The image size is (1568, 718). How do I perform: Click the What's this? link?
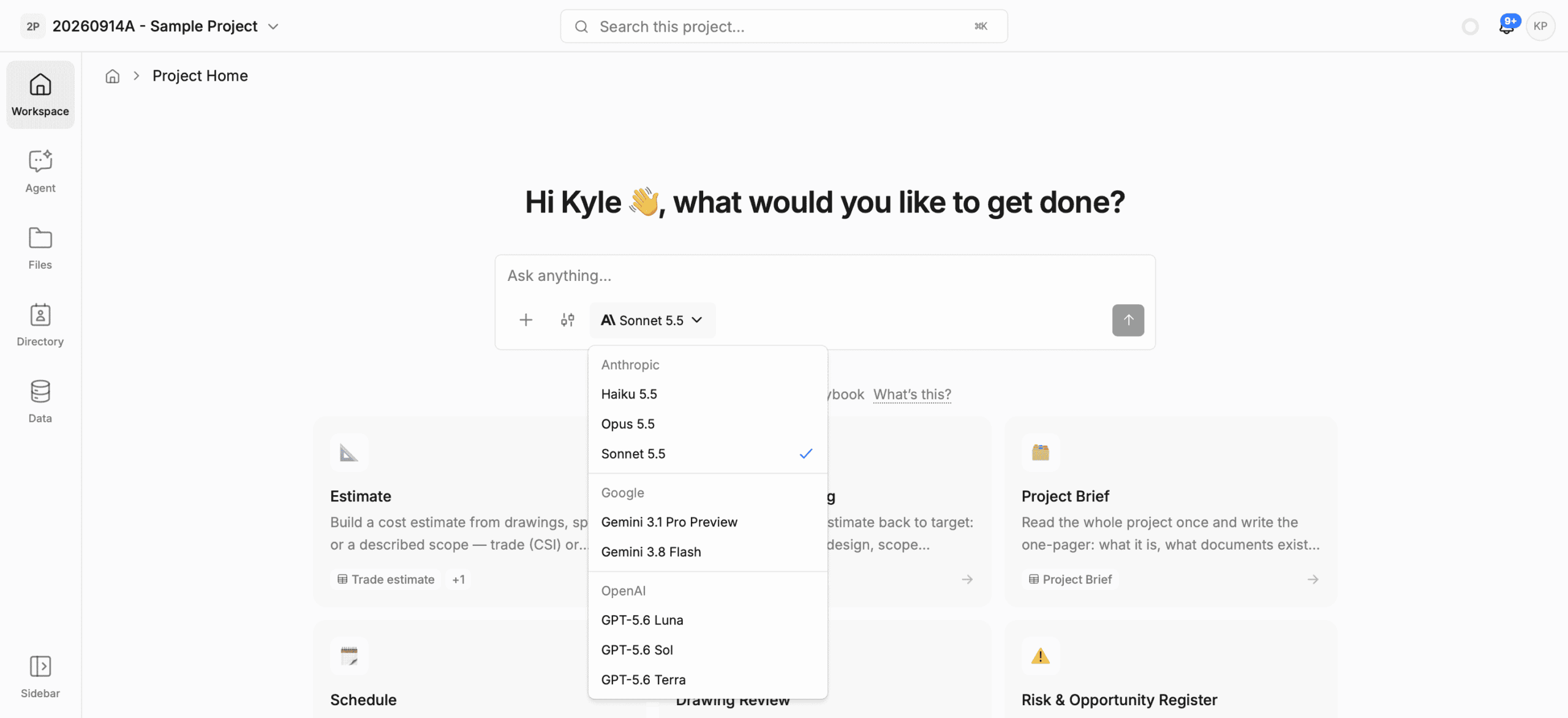pos(912,394)
